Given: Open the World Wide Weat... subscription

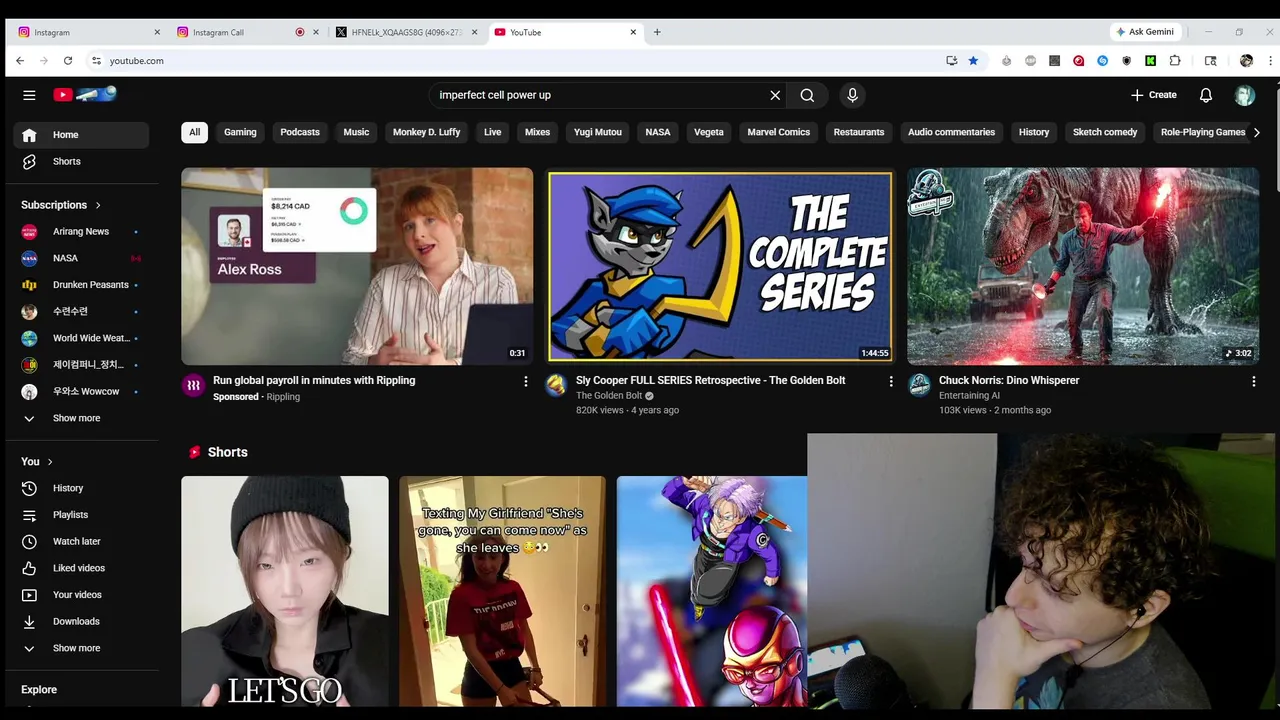Looking at the screenshot, I should [x=81, y=338].
